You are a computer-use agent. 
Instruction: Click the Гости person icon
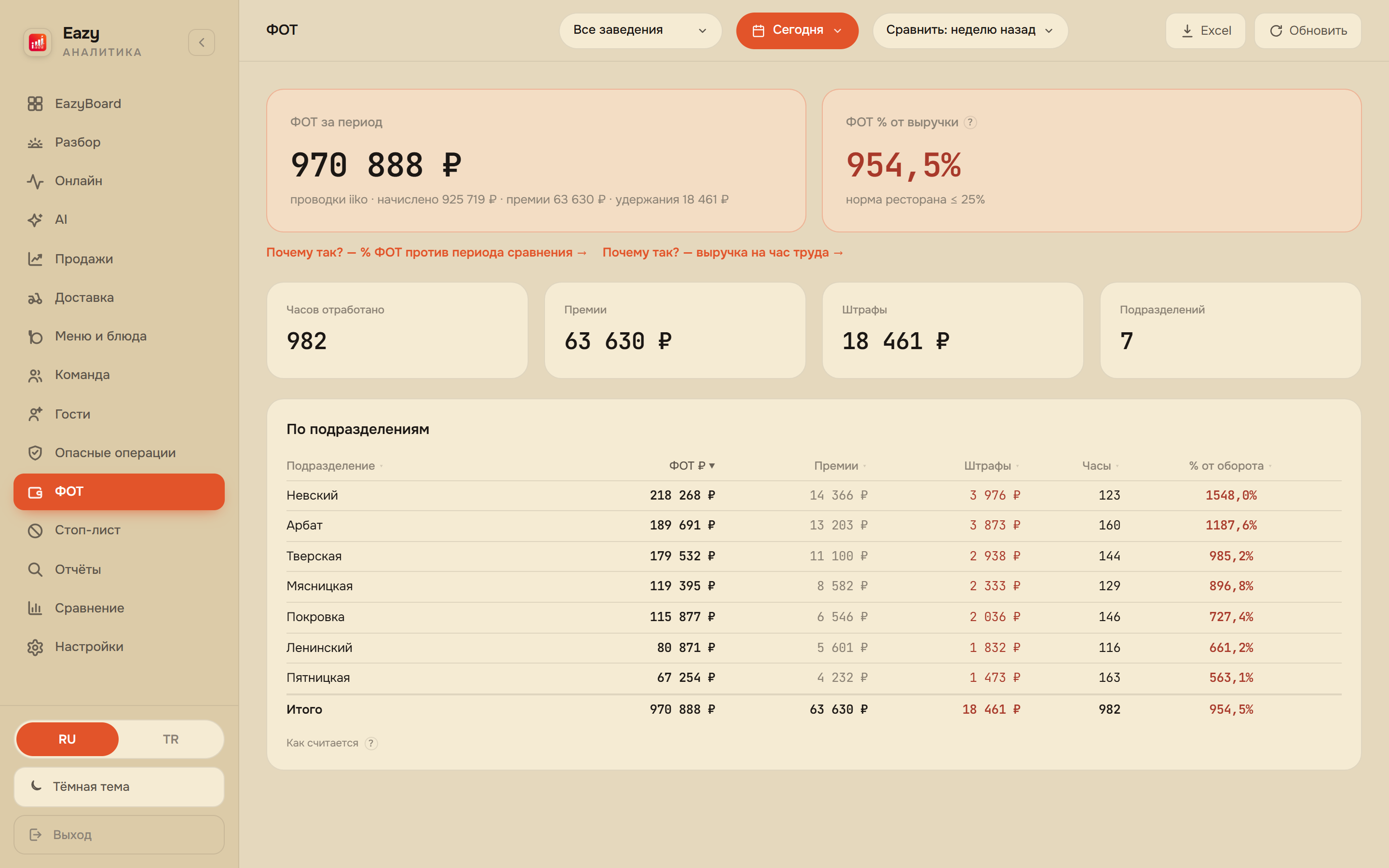(35, 414)
